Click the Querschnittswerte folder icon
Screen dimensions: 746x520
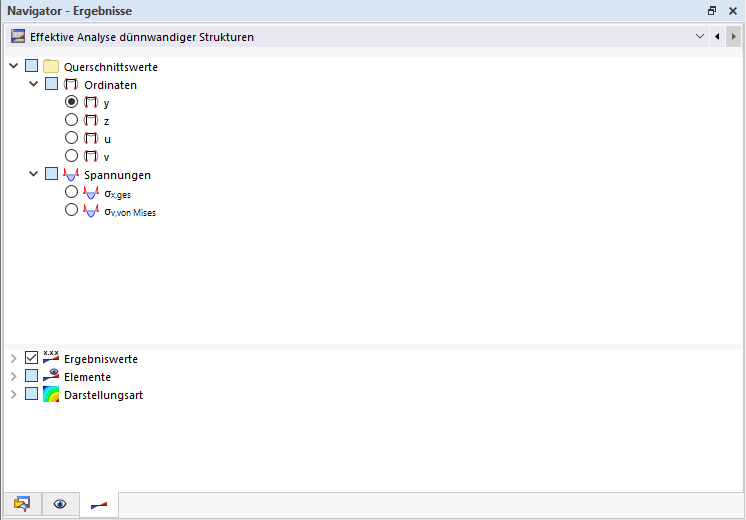tap(51, 66)
